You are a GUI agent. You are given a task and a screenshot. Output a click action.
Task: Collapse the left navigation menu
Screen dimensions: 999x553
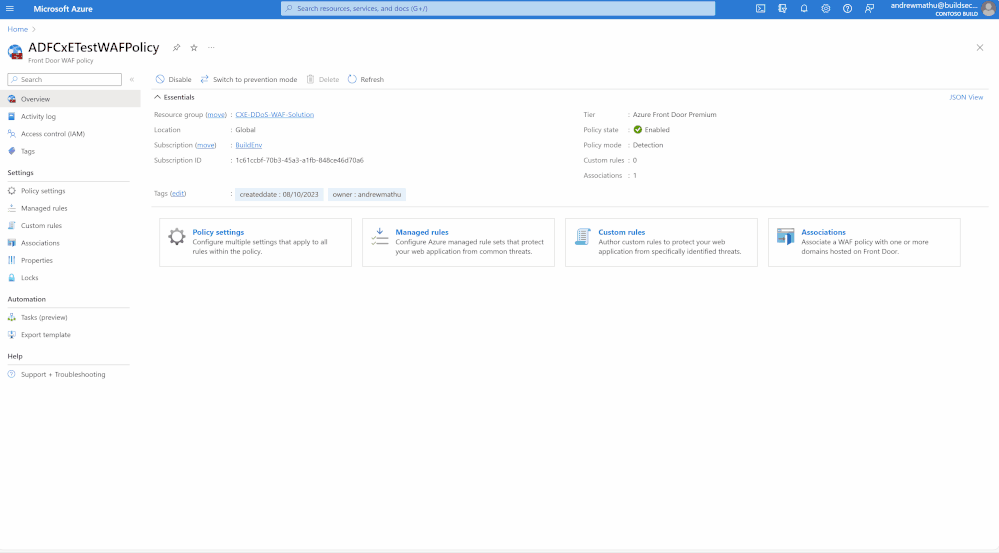click(132, 80)
